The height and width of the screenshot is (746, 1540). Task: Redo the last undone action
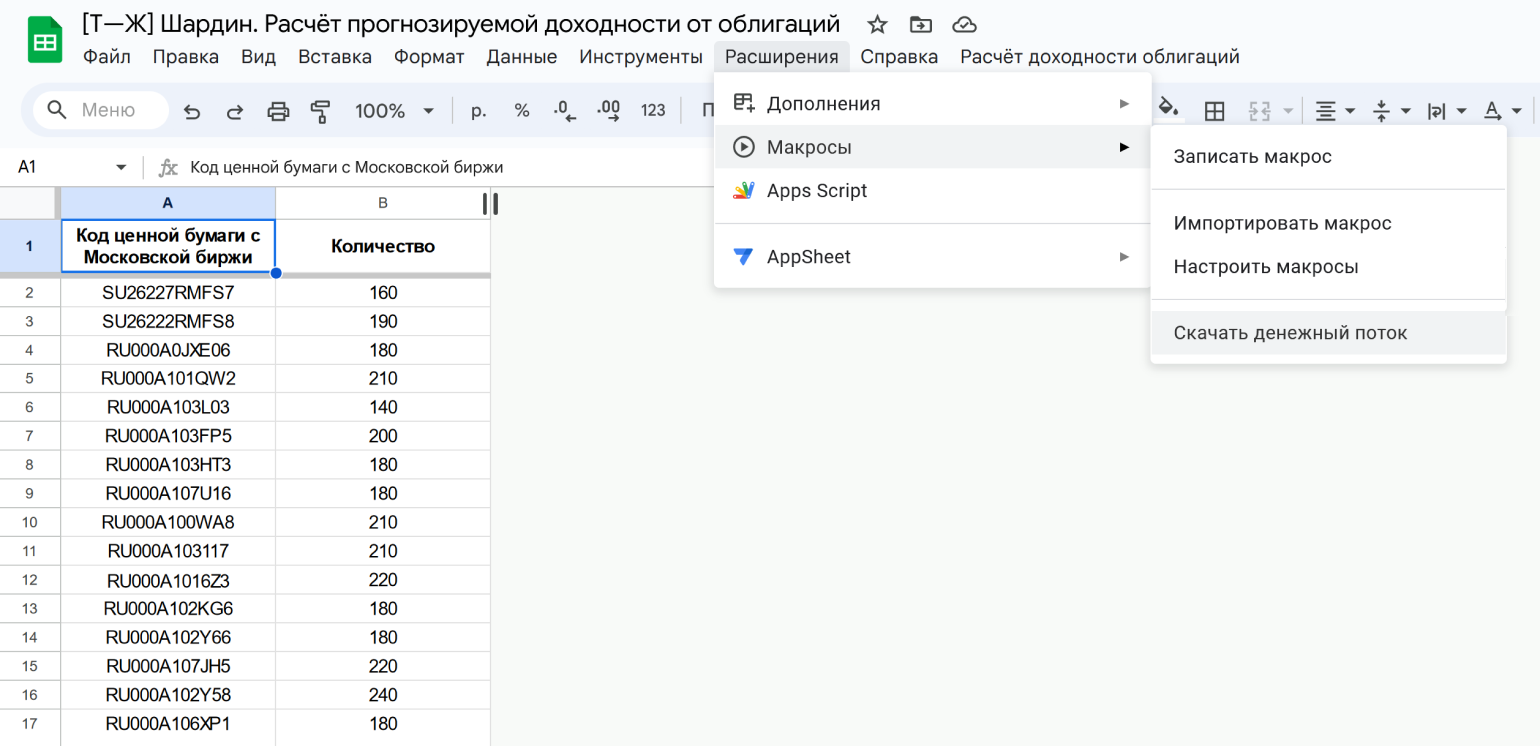coord(235,111)
